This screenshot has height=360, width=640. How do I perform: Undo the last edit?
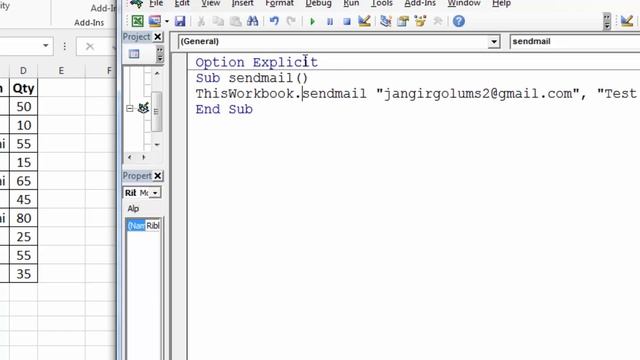click(274, 21)
